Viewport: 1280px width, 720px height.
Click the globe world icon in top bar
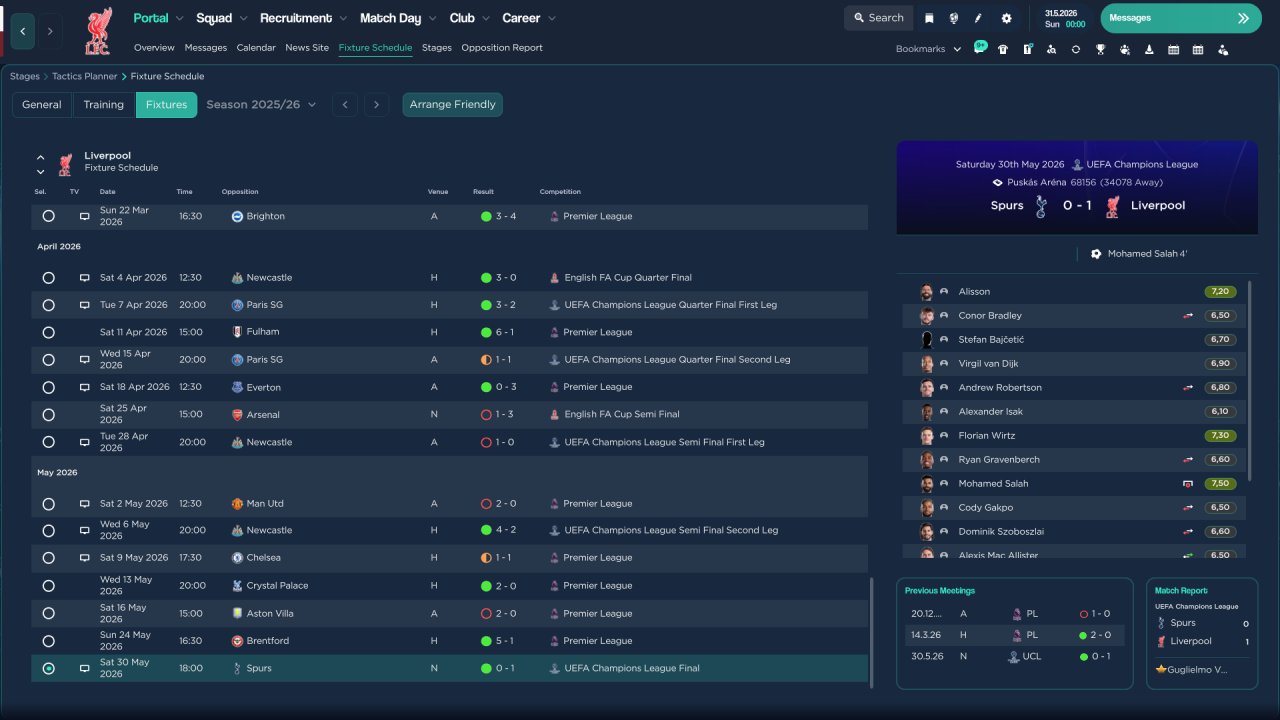coord(954,18)
